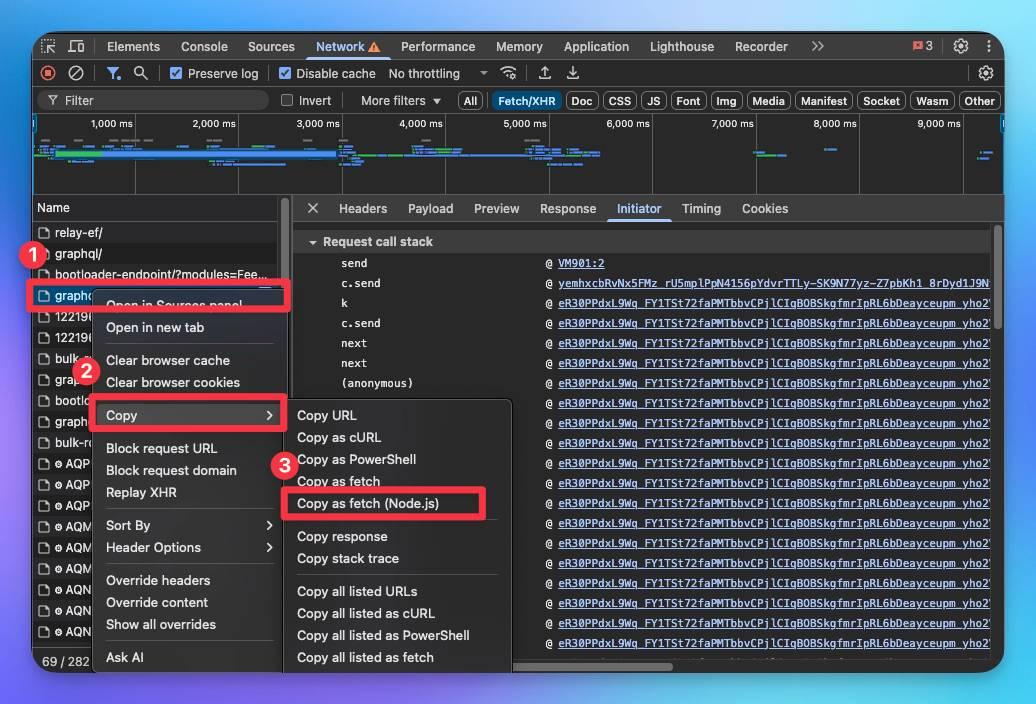
Task: Select Block request URL
Action: click(161, 448)
